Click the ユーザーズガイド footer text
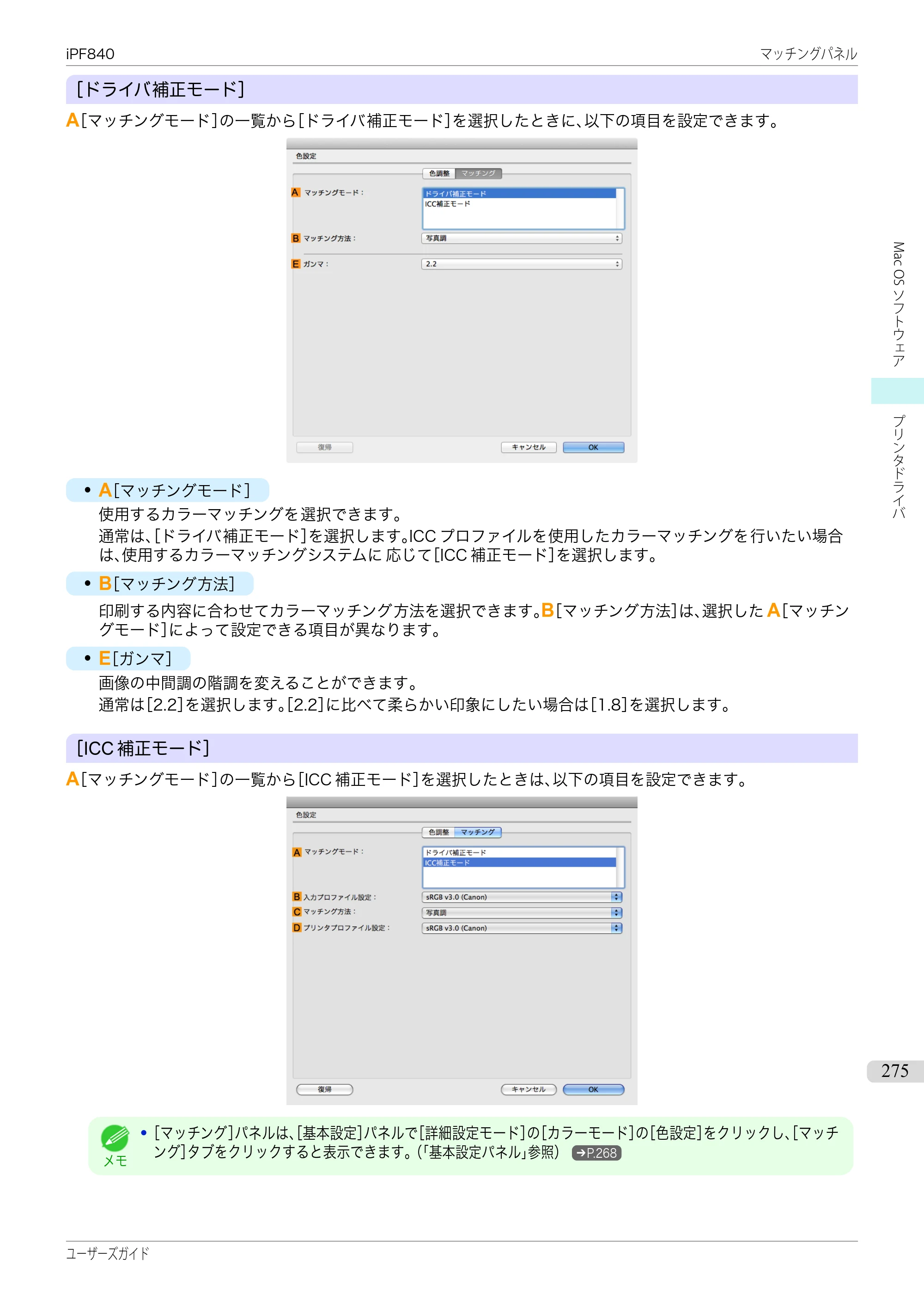Viewport: 924px width, 1307px height. coord(108,1253)
